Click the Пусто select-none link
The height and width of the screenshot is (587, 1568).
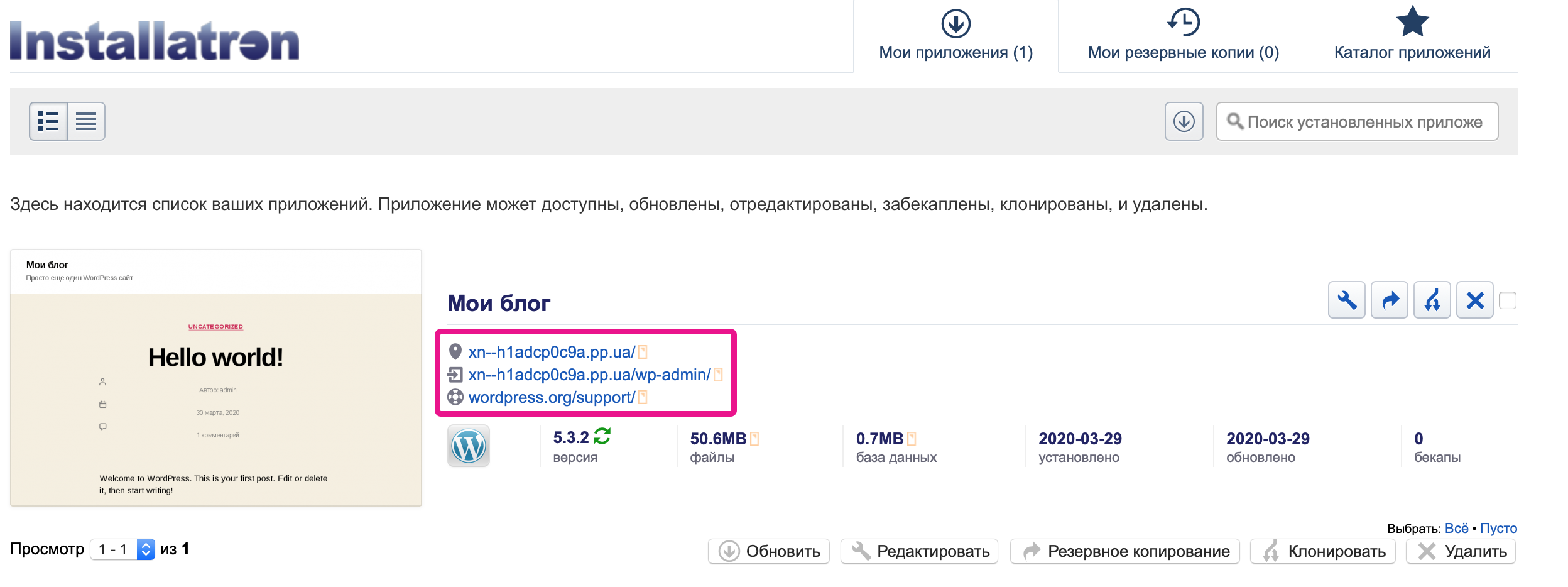1498,529
